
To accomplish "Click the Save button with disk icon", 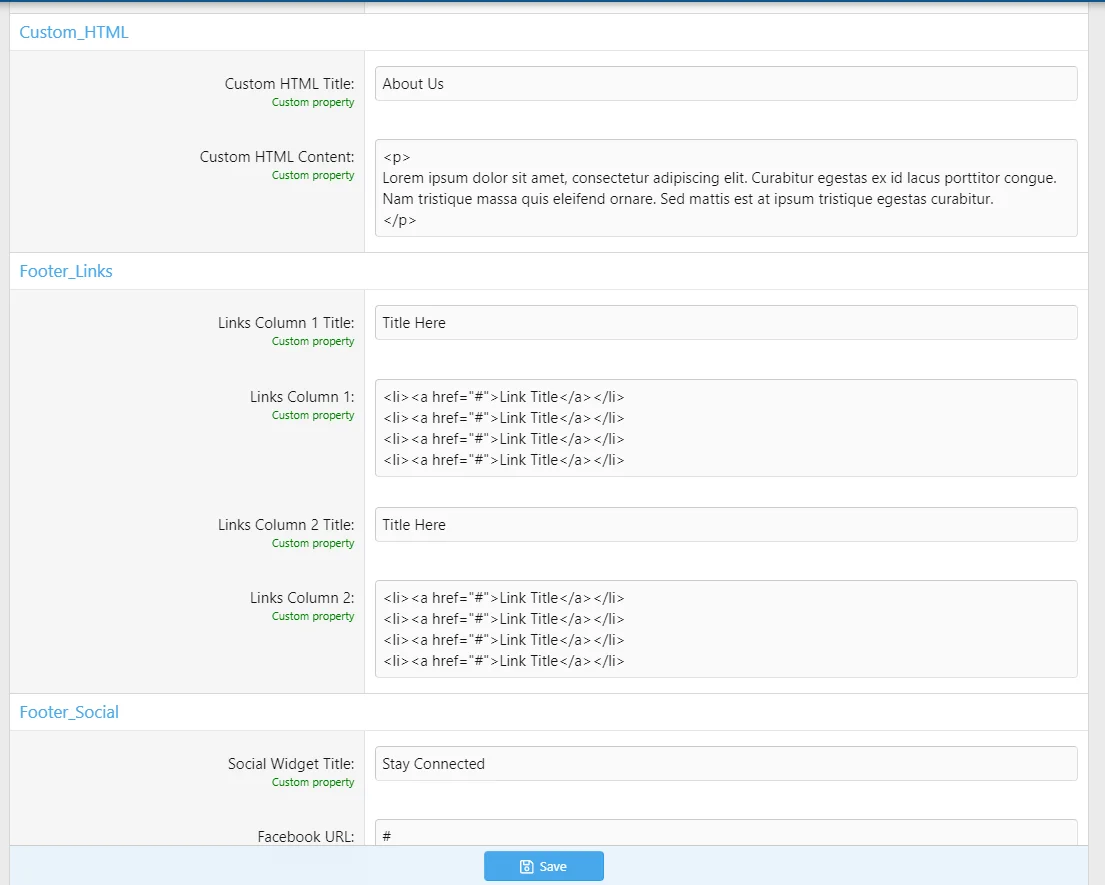I will [543, 866].
